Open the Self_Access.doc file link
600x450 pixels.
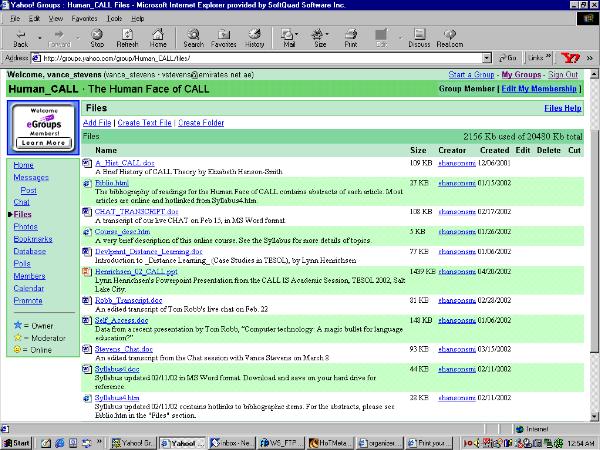(121, 320)
